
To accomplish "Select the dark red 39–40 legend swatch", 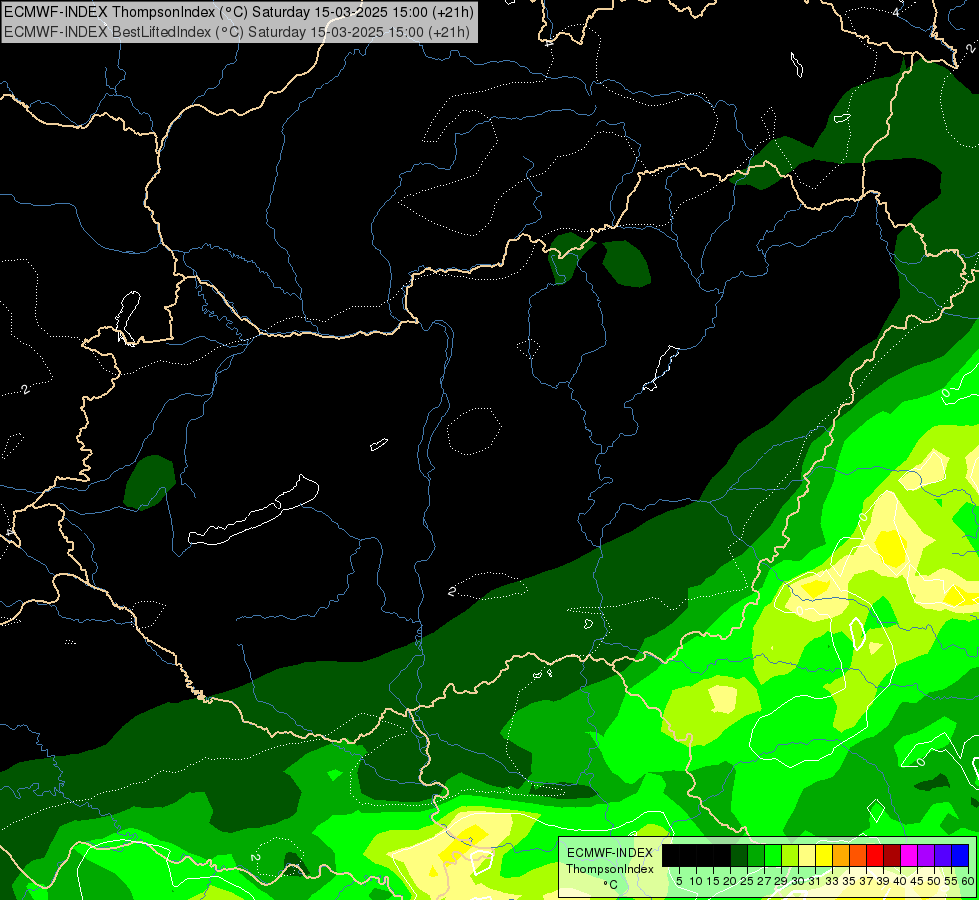I will coord(892,855).
